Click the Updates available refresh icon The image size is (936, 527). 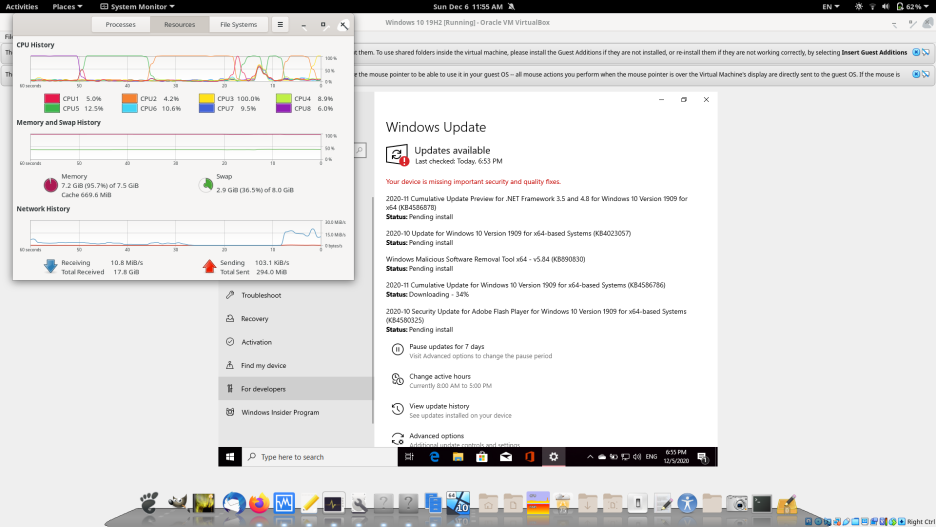point(397,155)
